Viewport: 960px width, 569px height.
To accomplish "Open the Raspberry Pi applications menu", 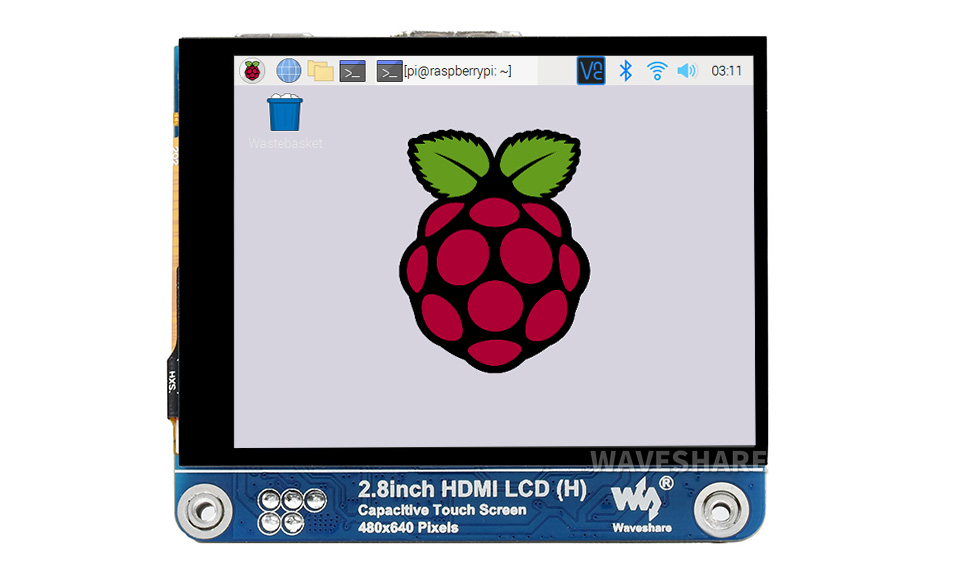I will [251, 71].
